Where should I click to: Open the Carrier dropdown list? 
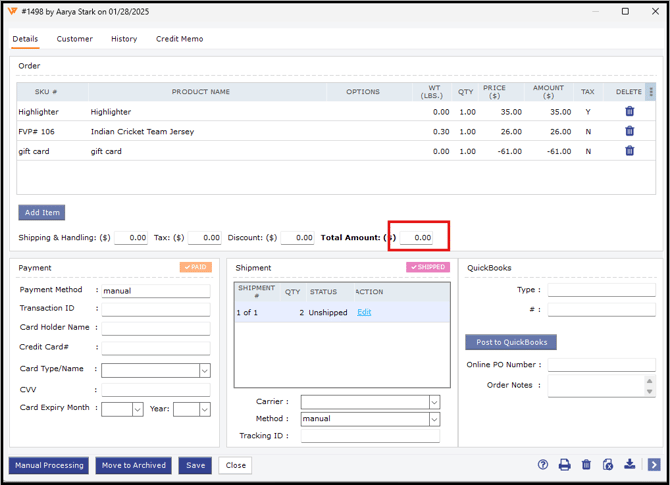[434, 402]
